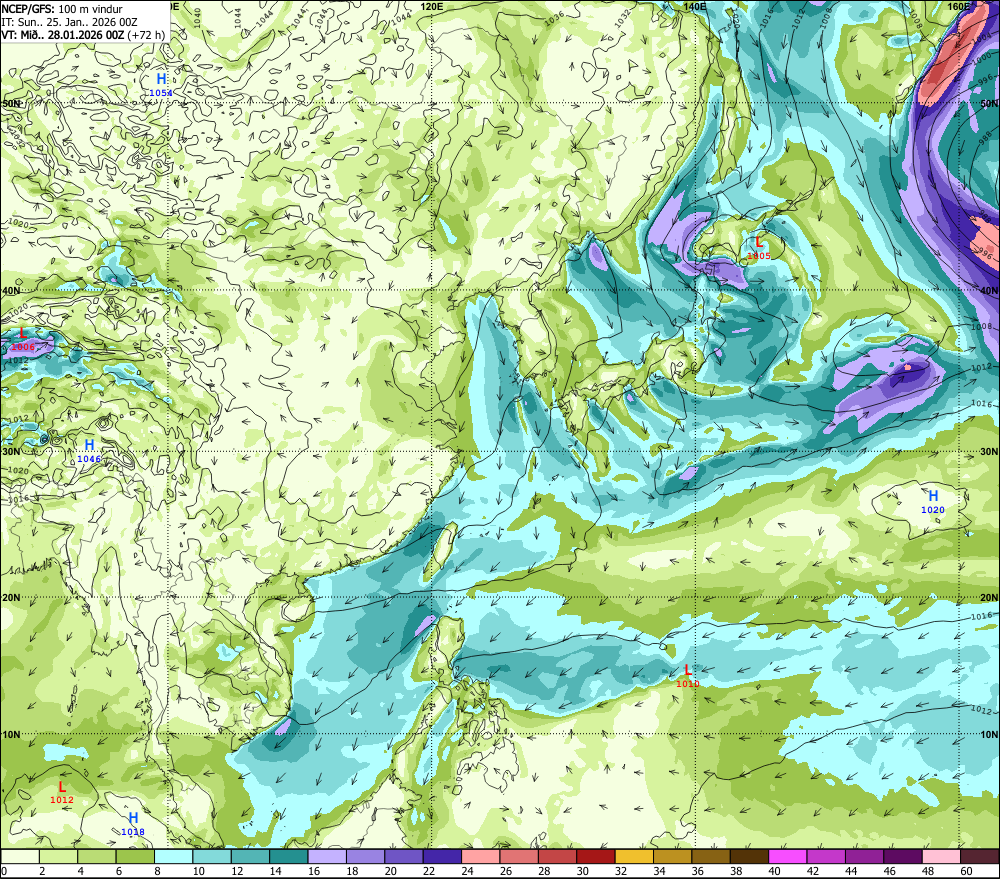This screenshot has width=1000, height=879.
Task: Pick the light green 2–4 legend swatch
Action: (x=59, y=856)
